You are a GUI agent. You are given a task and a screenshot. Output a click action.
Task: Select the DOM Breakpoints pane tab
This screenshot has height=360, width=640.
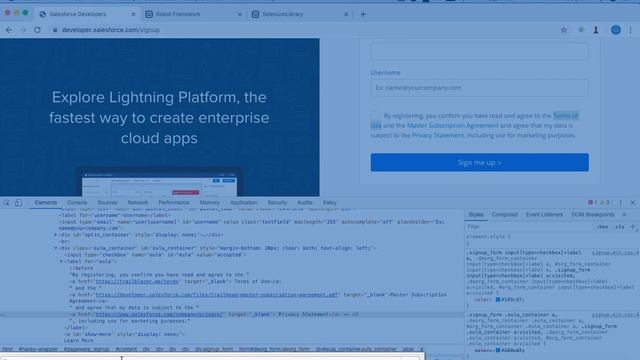(x=593, y=215)
